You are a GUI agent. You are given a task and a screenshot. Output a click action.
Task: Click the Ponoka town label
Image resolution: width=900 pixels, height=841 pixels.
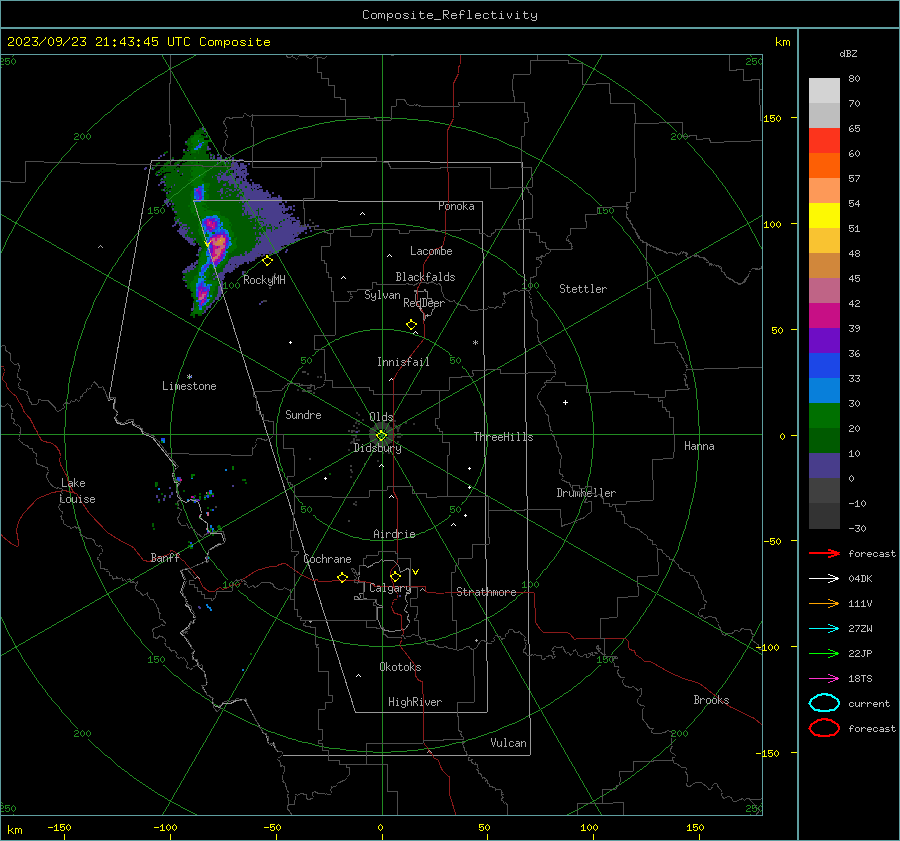tap(456, 206)
